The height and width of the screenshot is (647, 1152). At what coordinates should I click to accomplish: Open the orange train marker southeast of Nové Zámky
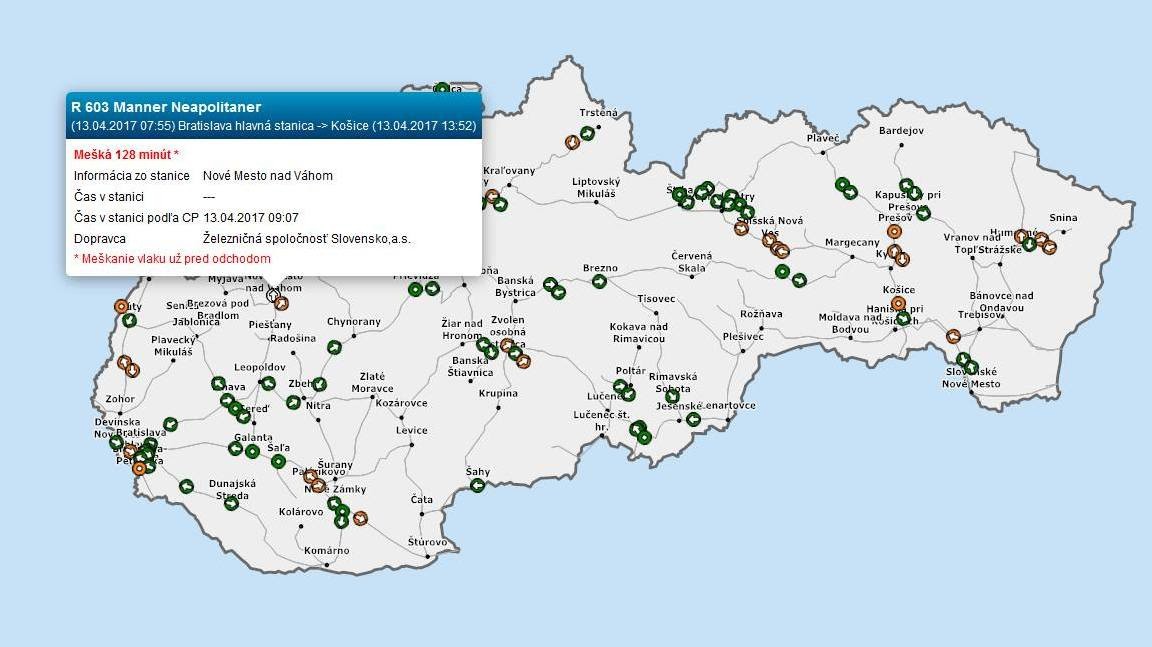coord(360,518)
